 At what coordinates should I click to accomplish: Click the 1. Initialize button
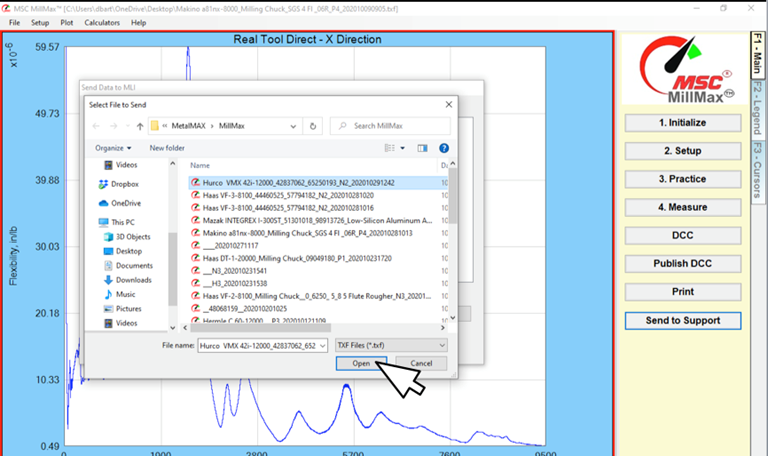(682, 123)
